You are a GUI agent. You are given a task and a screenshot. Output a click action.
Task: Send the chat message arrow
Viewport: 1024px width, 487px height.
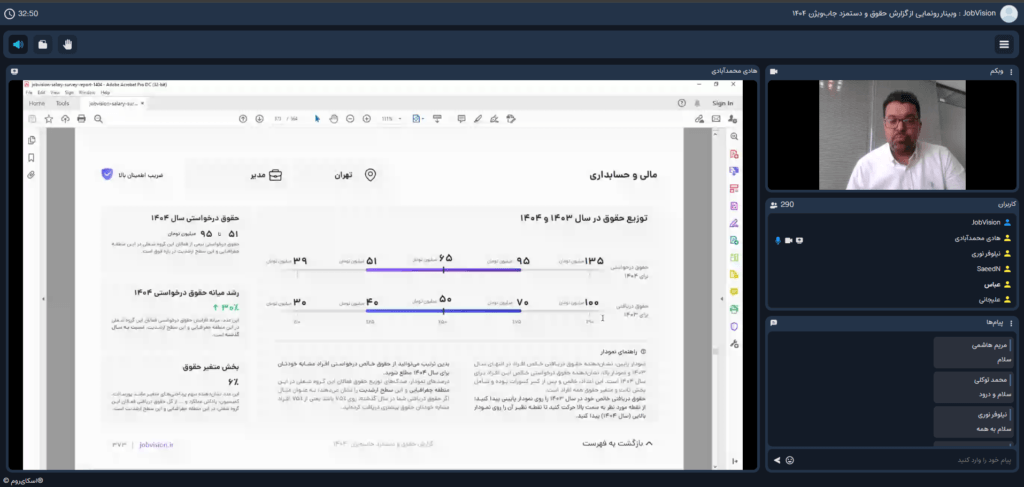(777, 460)
